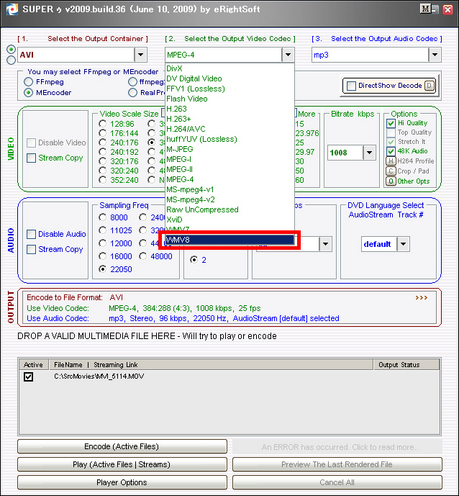
Task: Open the mp3 audio codec dropdown
Action: tap(435, 55)
